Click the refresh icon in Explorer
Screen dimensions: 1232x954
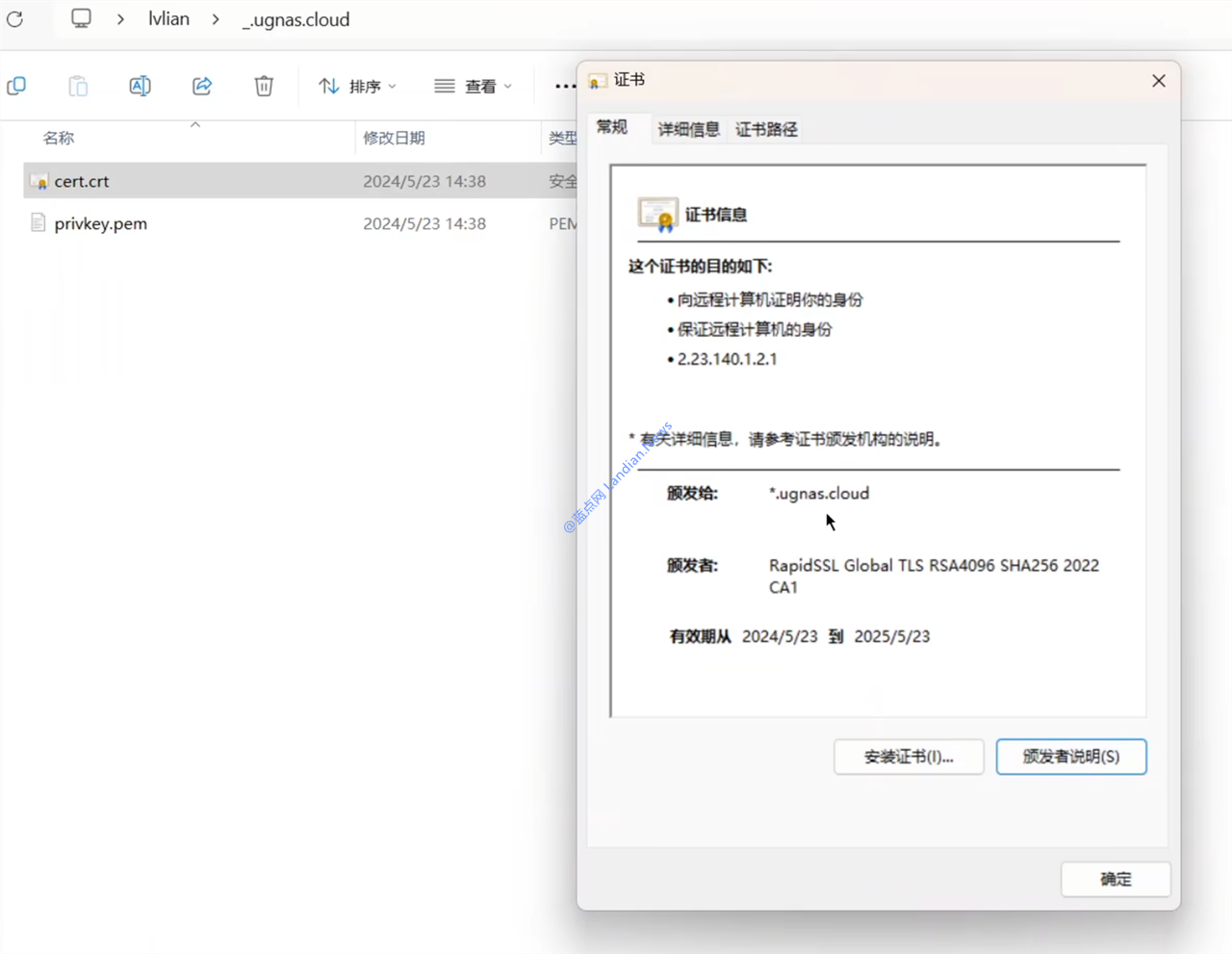(14, 18)
